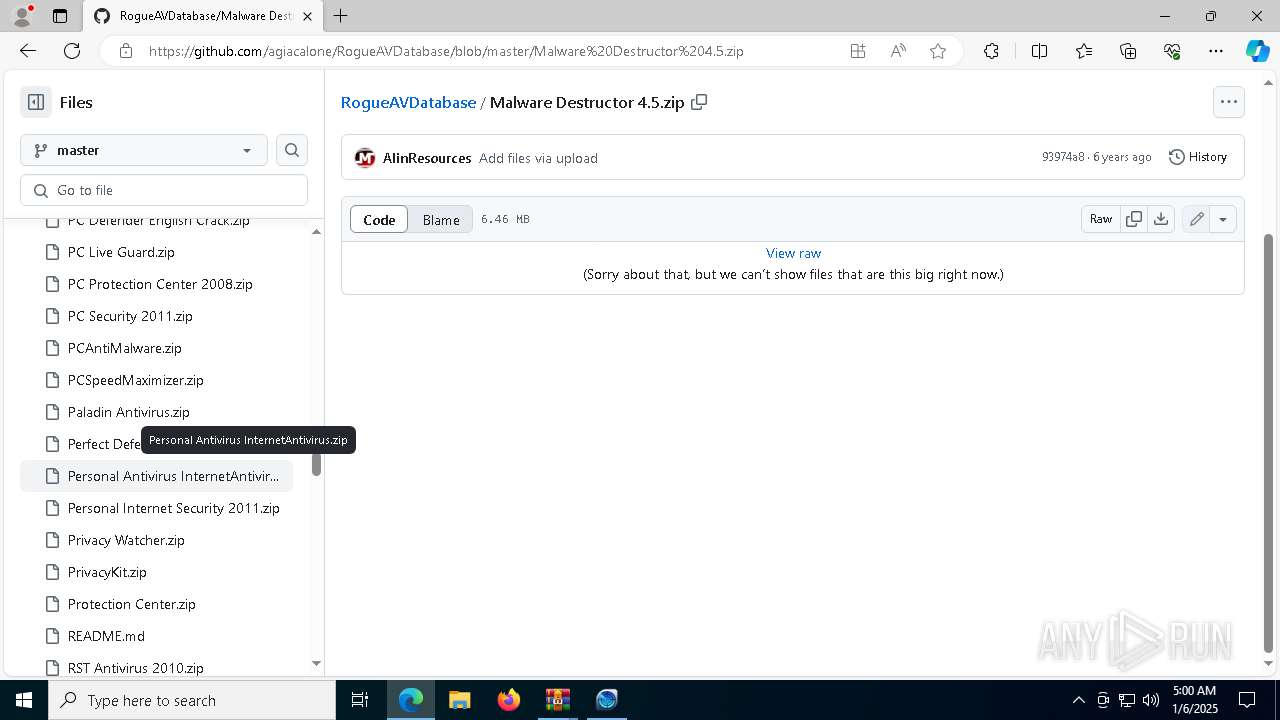This screenshot has width=1280, height=720.
Task: Copy raw file contents icon
Action: [1134, 219]
